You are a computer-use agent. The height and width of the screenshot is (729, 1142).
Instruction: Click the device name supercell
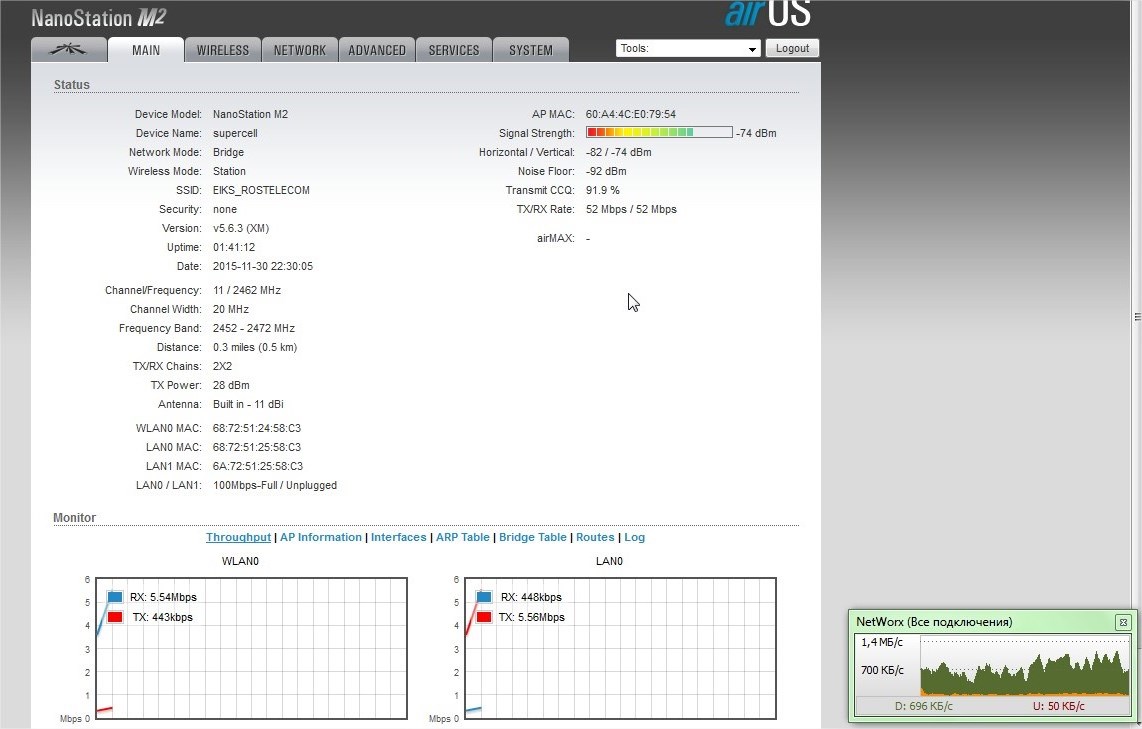coord(235,133)
